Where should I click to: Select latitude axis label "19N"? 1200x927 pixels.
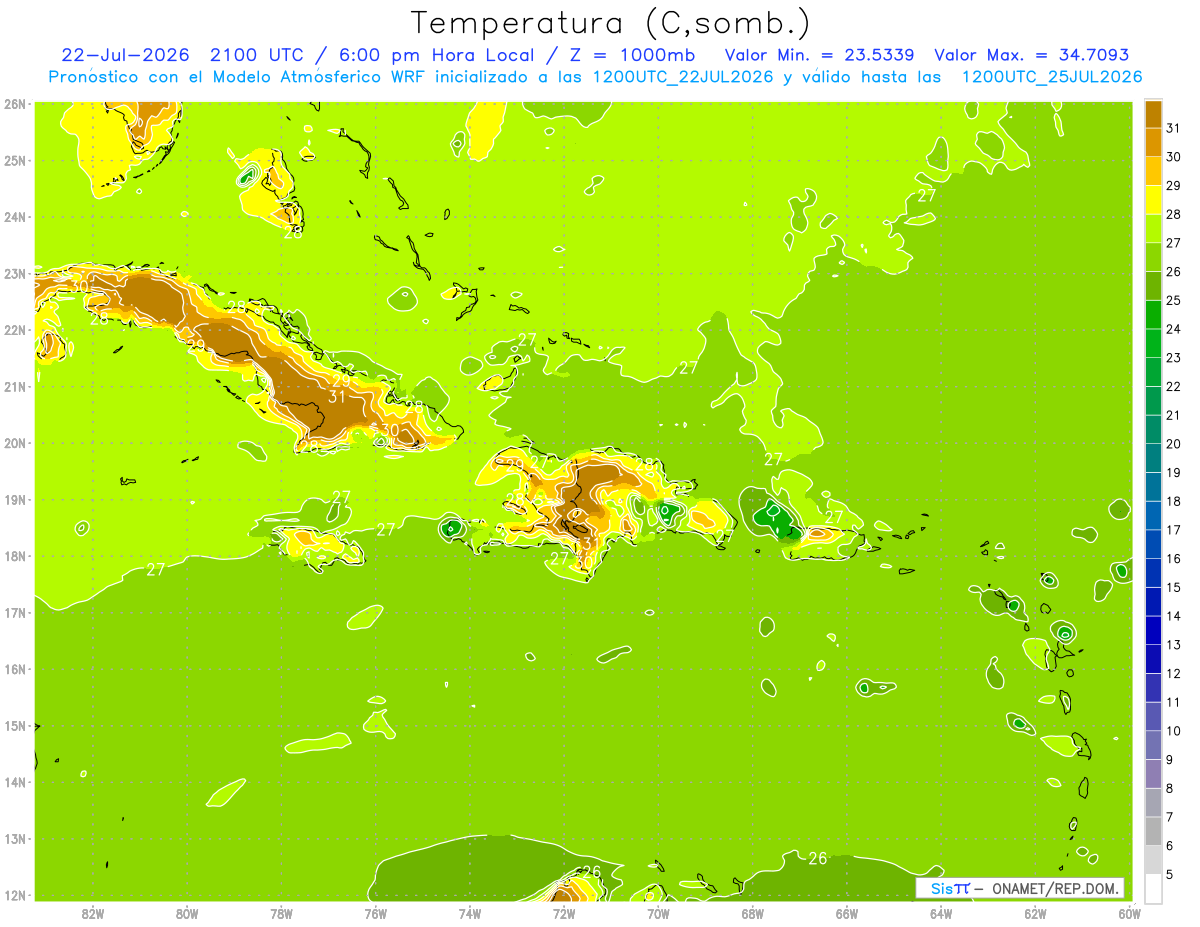[x=14, y=499]
